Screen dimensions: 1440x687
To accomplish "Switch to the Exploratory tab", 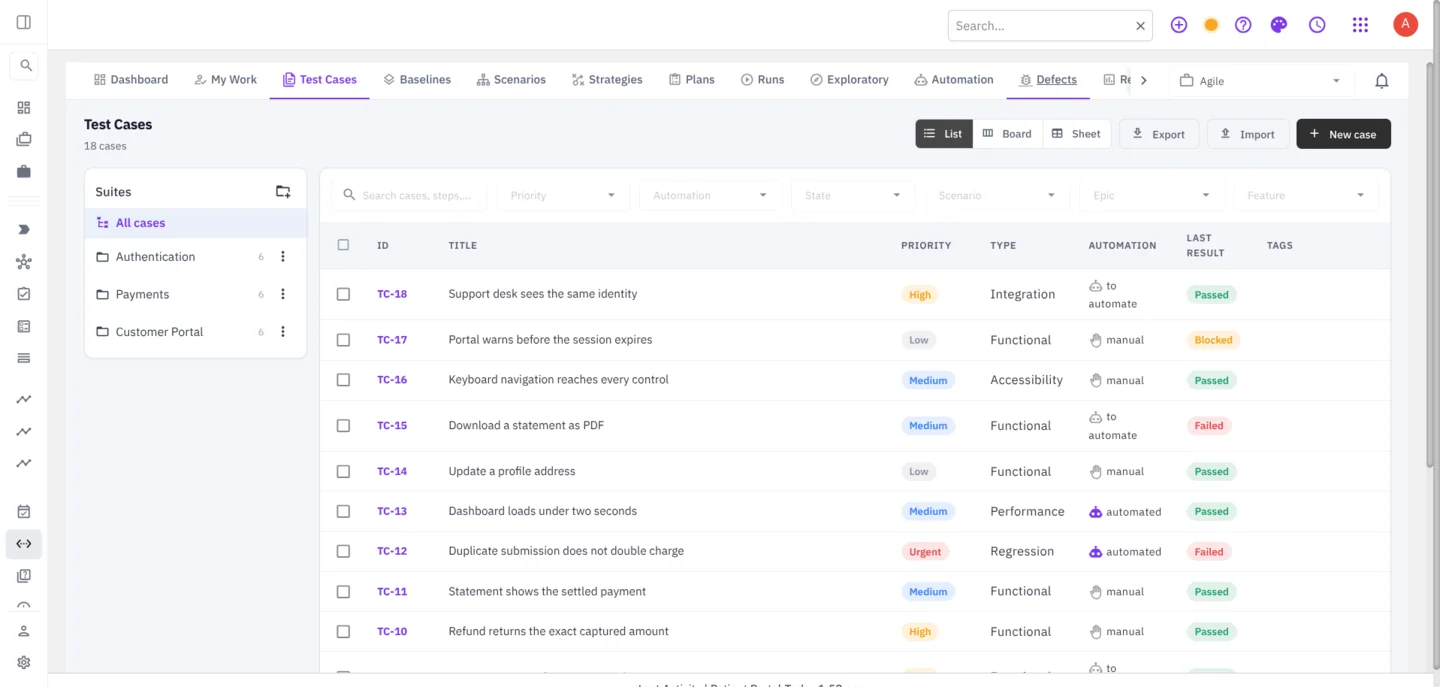I will point(849,80).
